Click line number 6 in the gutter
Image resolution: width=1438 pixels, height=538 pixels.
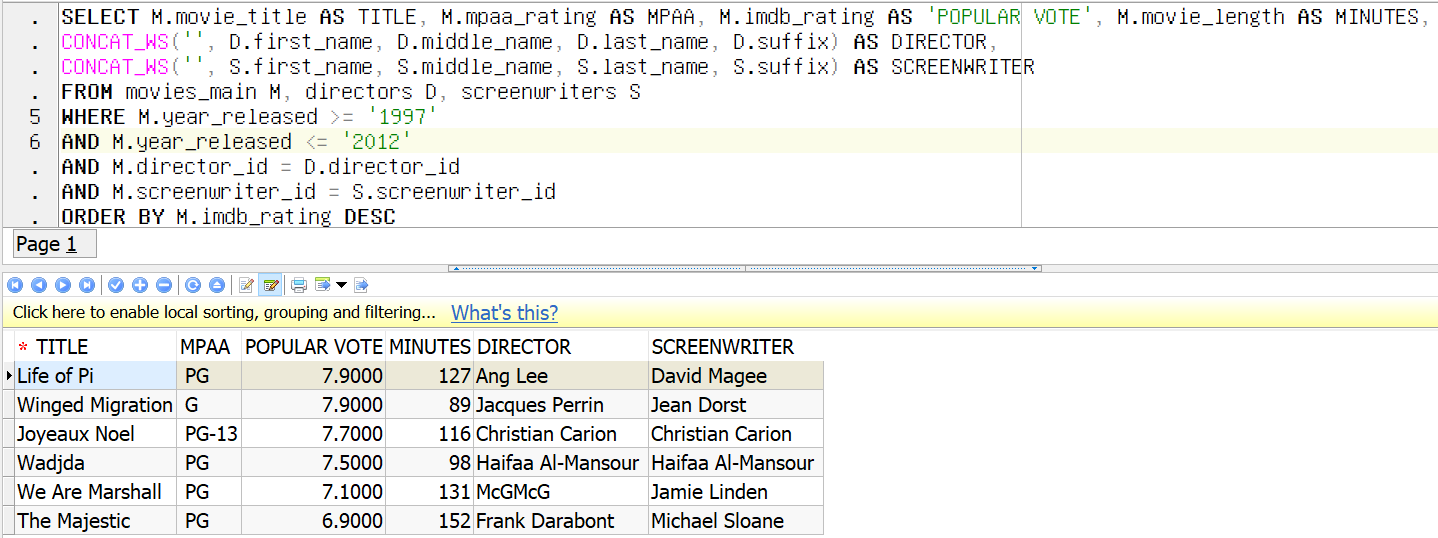point(35,142)
